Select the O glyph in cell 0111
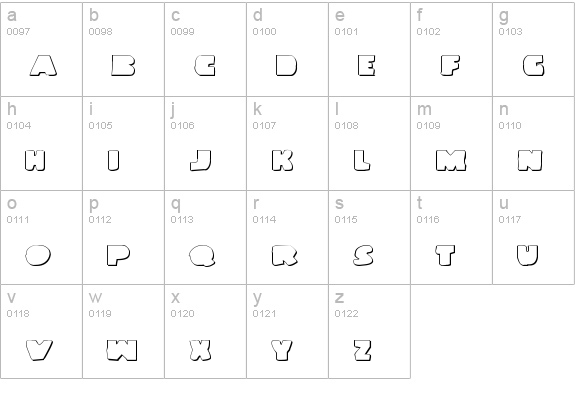The width and height of the screenshot is (575, 414). click(38, 255)
